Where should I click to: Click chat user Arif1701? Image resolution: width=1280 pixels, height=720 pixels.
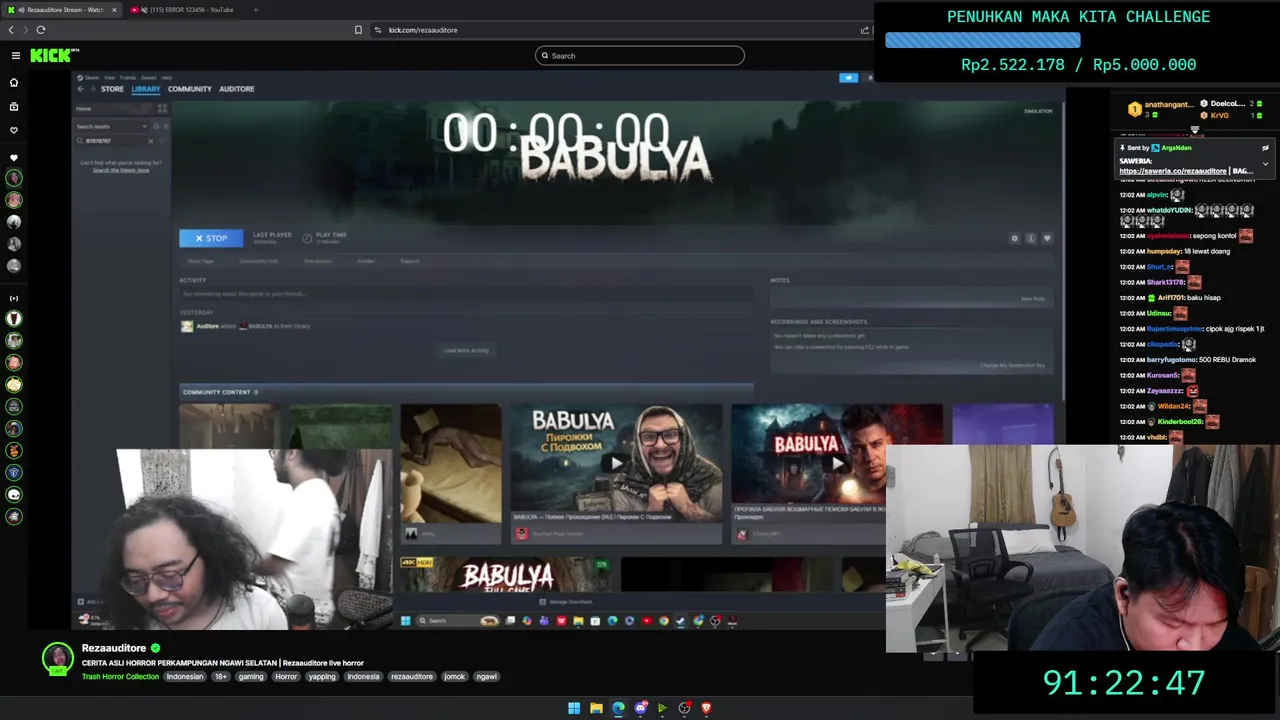click(1169, 298)
